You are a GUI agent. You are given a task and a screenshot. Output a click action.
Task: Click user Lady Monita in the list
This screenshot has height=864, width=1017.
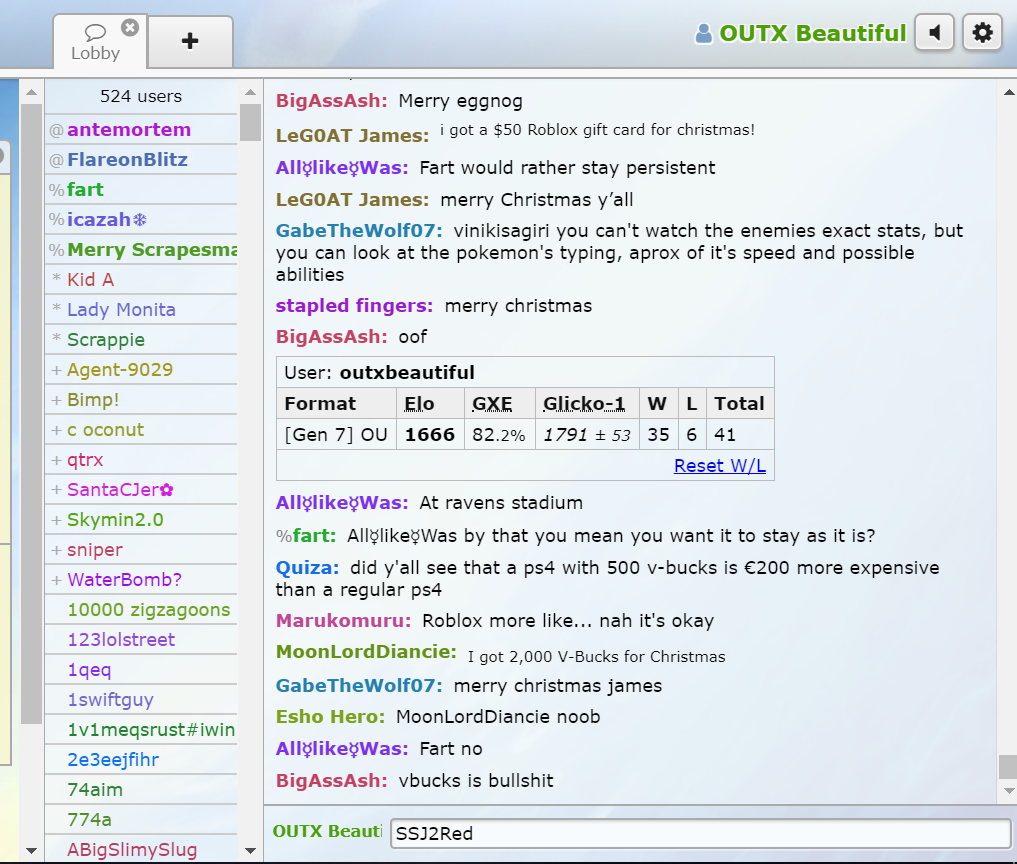tap(141, 309)
